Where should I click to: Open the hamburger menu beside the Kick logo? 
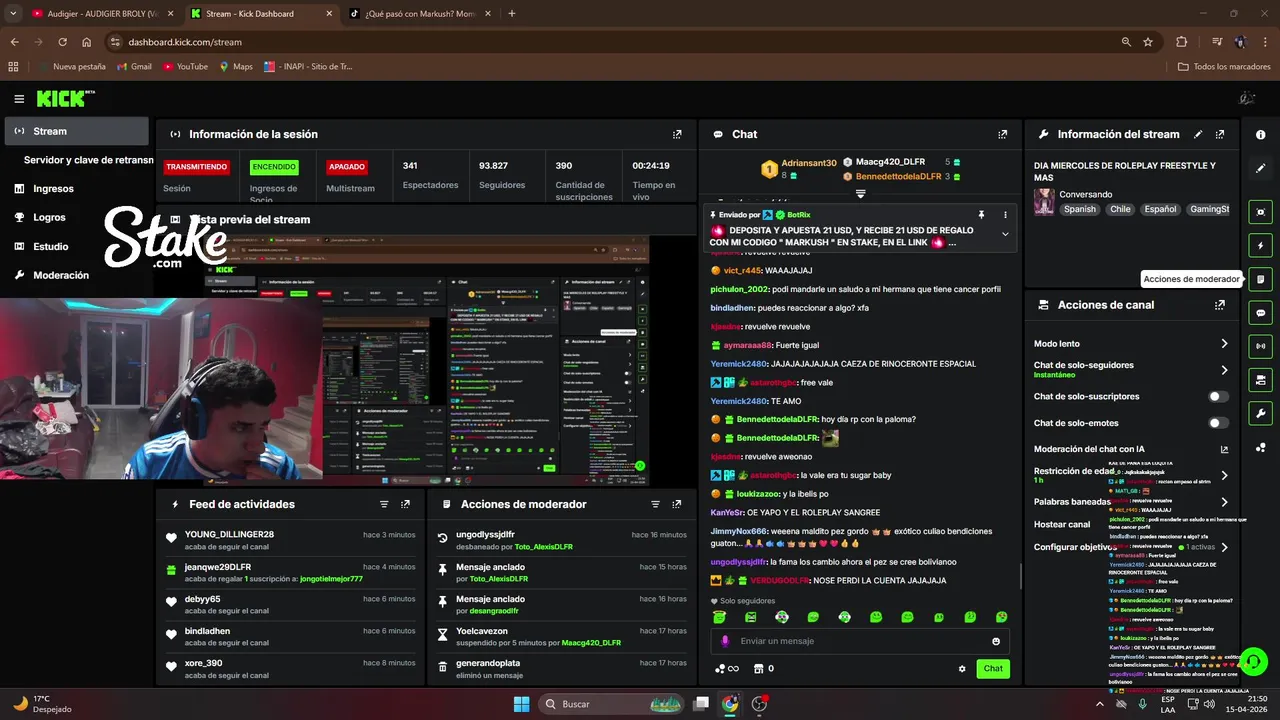19,99
